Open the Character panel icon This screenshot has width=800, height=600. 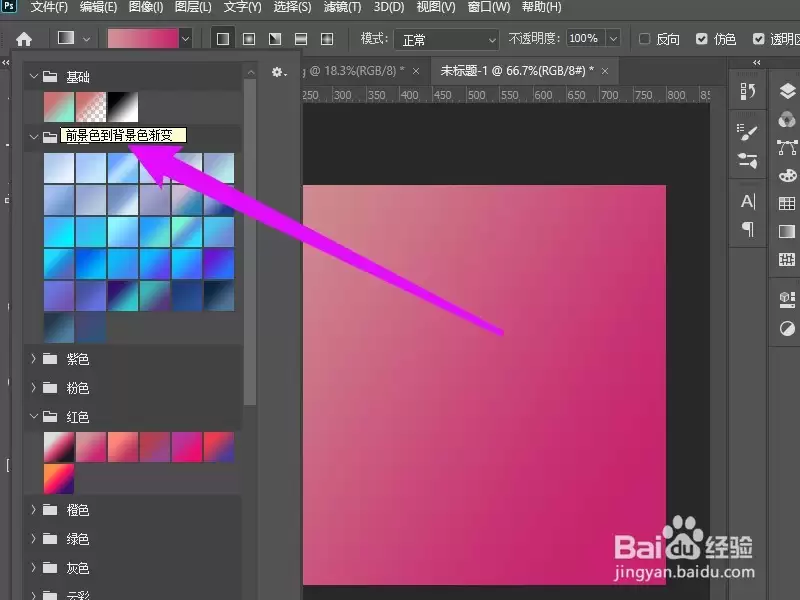pyautogui.click(x=747, y=202)
